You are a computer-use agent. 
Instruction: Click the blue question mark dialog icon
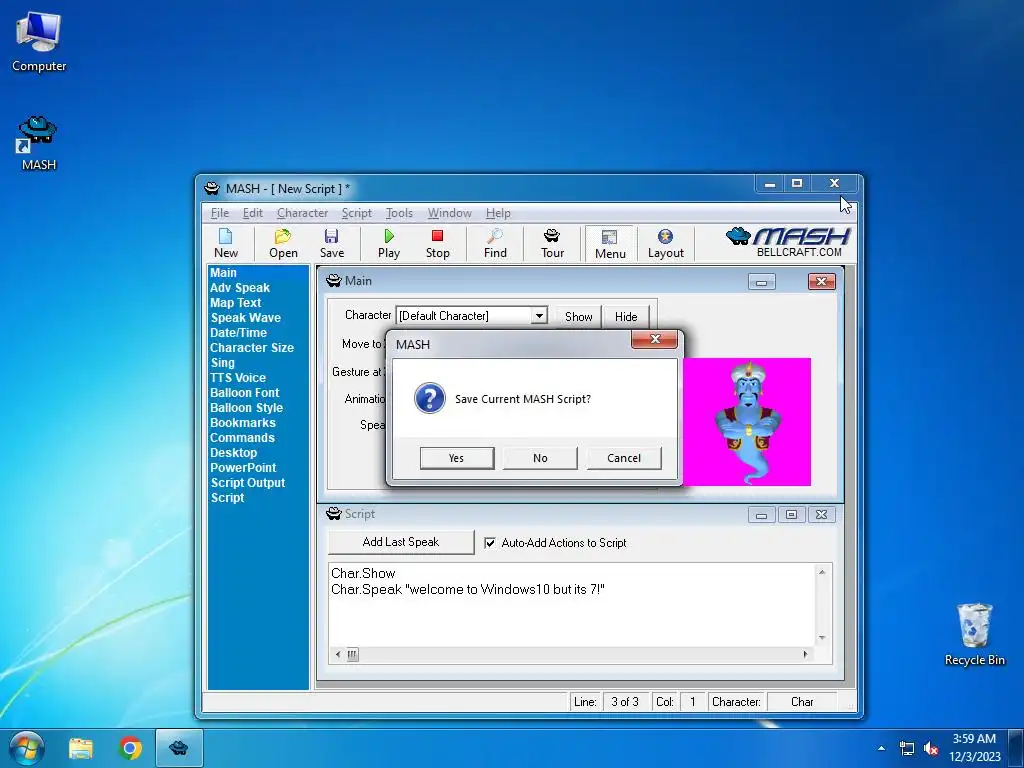[430, 398]
